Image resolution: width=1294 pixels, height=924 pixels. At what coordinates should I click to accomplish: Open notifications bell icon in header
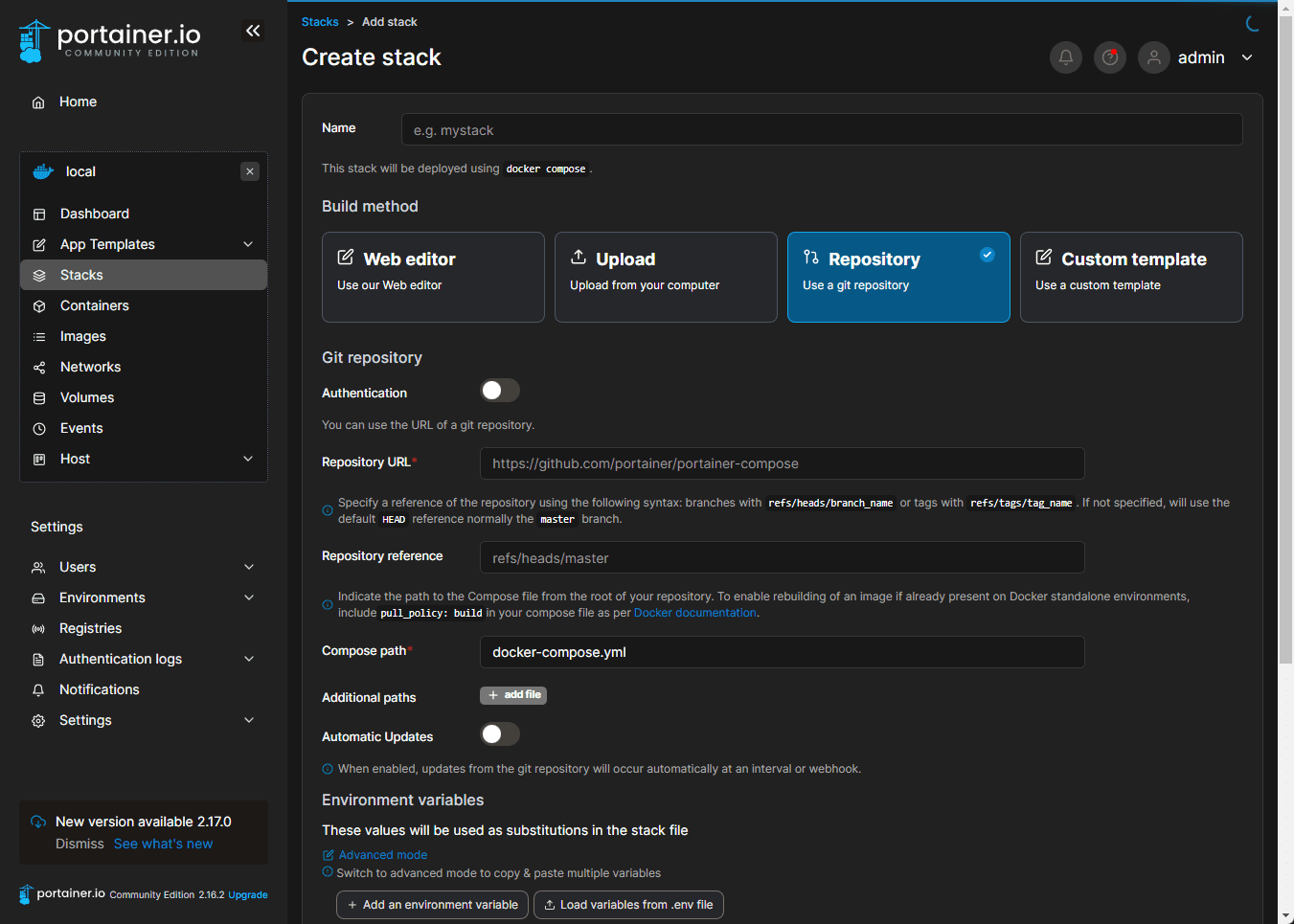[1065, 57]
